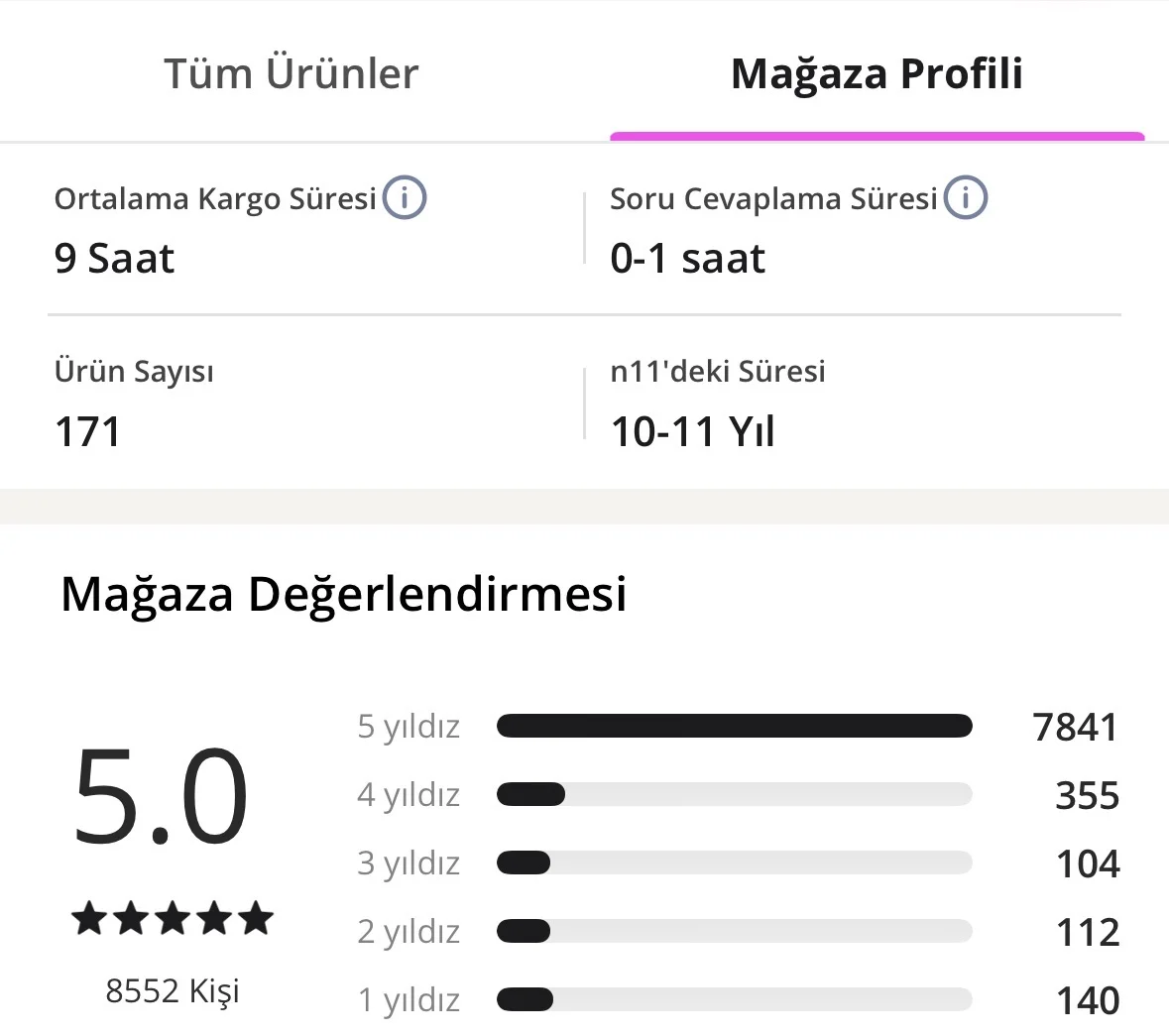Click the Mağaza Değerlendirmesi heading

[343, 595]
